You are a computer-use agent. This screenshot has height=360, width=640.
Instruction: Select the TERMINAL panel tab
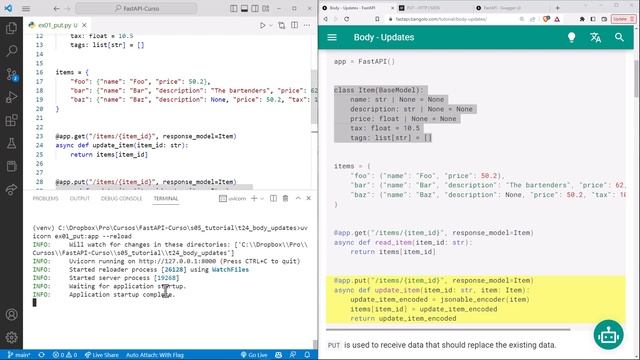pos(166,198)
